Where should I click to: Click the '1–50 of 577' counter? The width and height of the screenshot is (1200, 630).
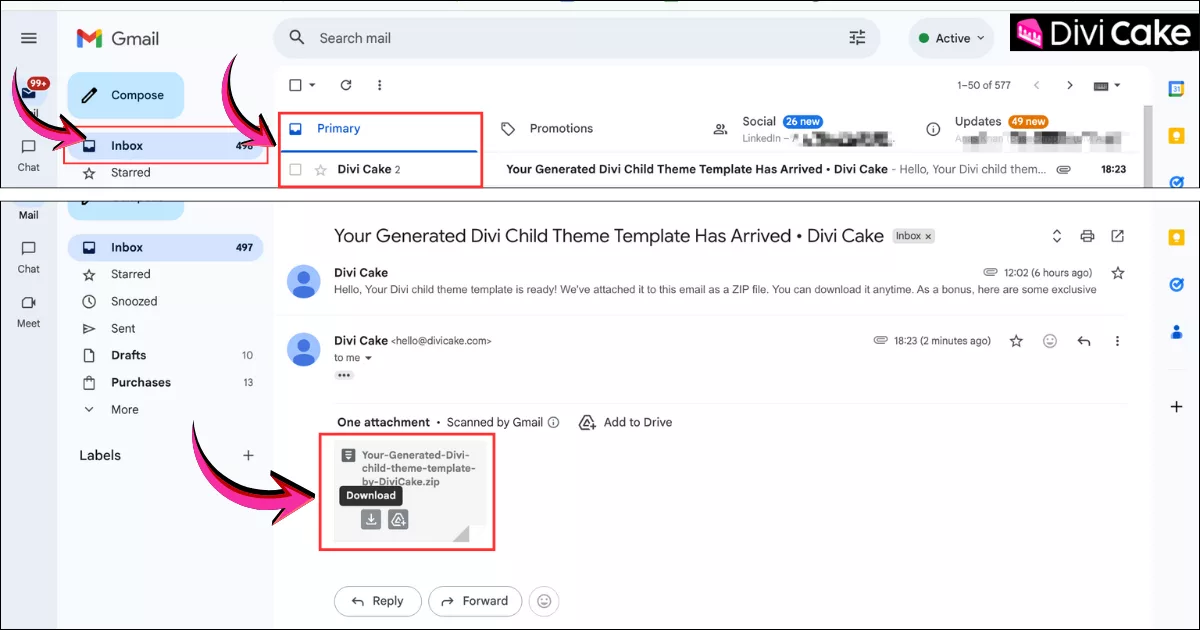coord(983,85)
